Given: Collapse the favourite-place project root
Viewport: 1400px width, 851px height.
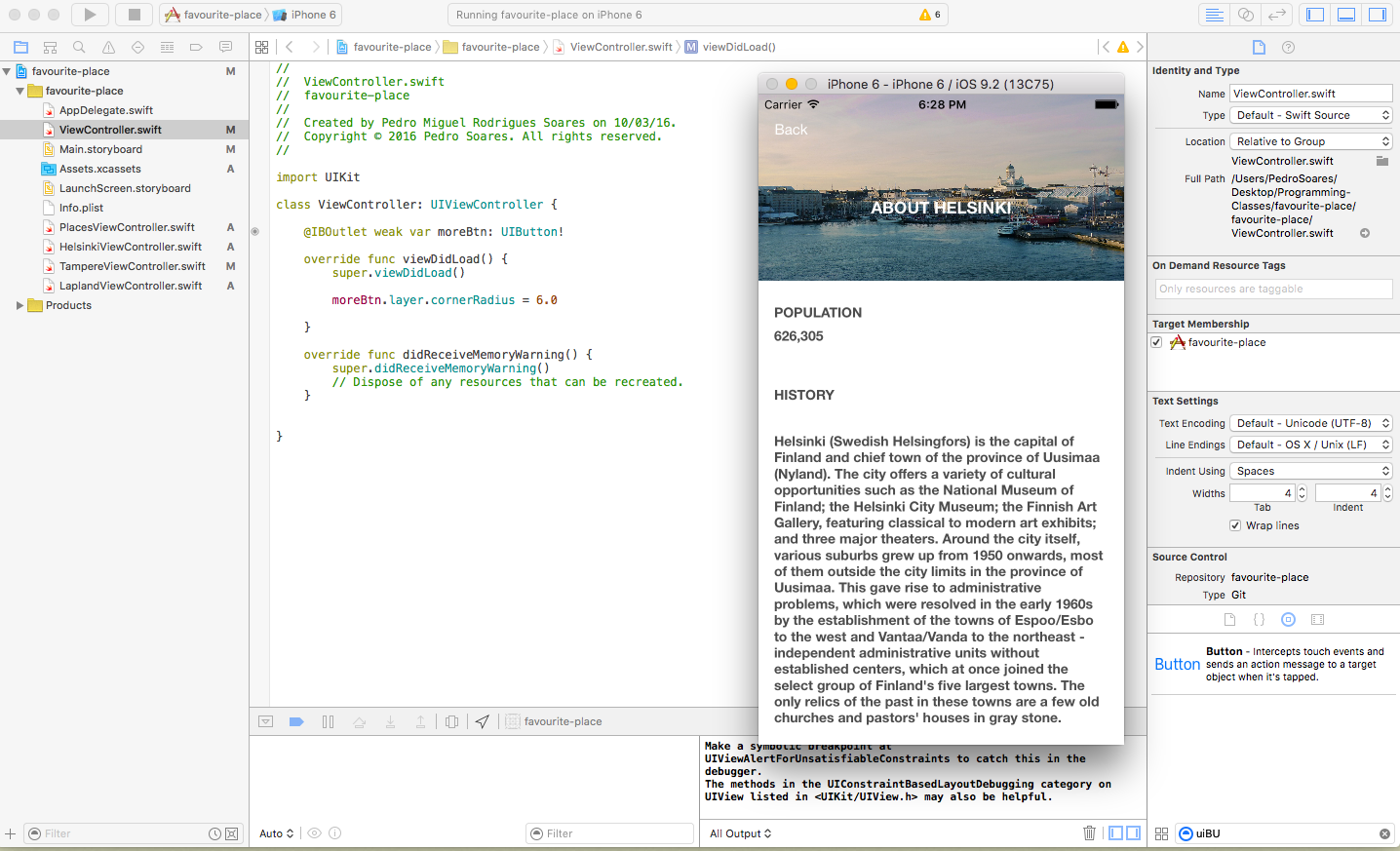Looking at the screenshot, I should click(x=7, y=71).
